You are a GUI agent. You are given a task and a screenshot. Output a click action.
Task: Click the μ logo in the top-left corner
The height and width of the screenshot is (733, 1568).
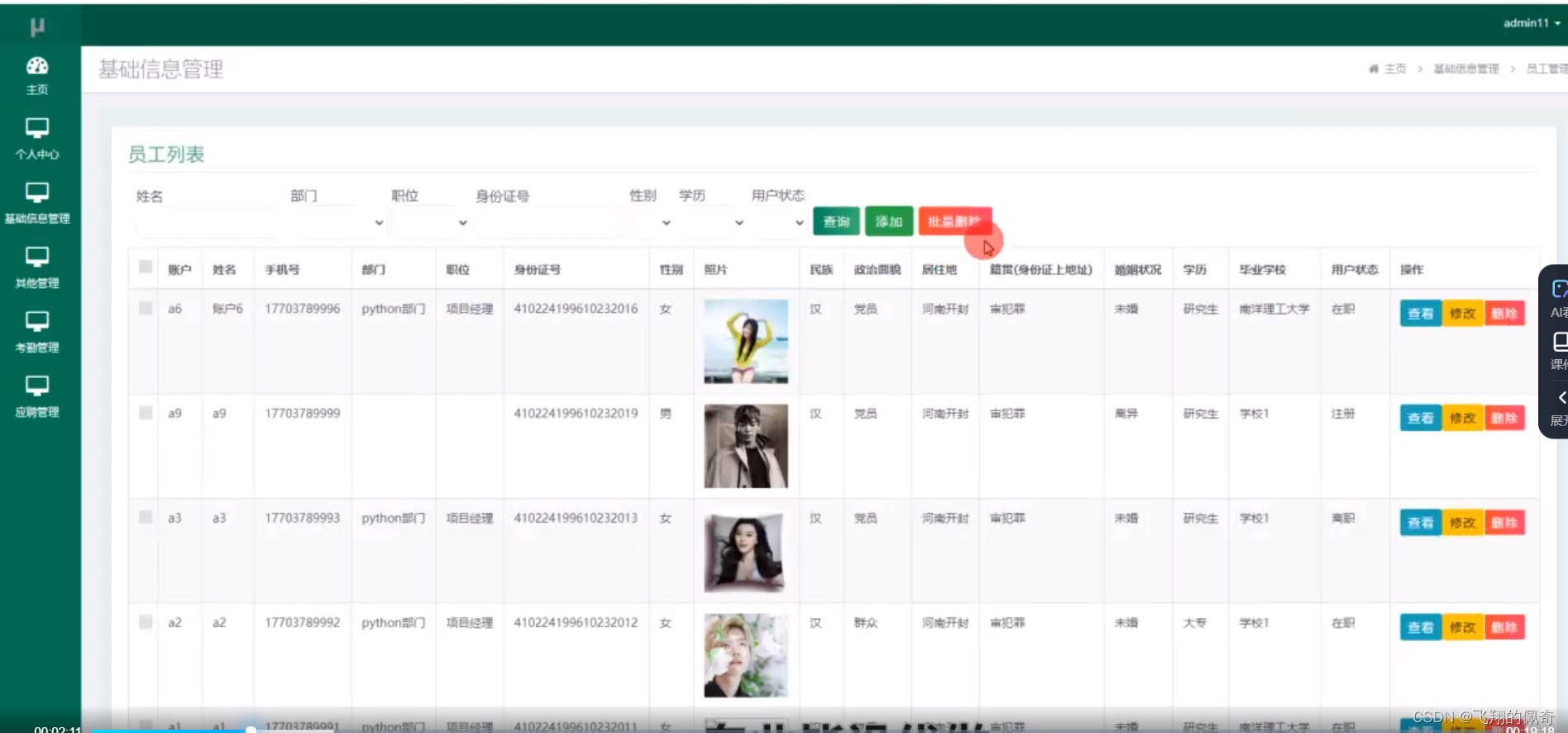point(37,26)
